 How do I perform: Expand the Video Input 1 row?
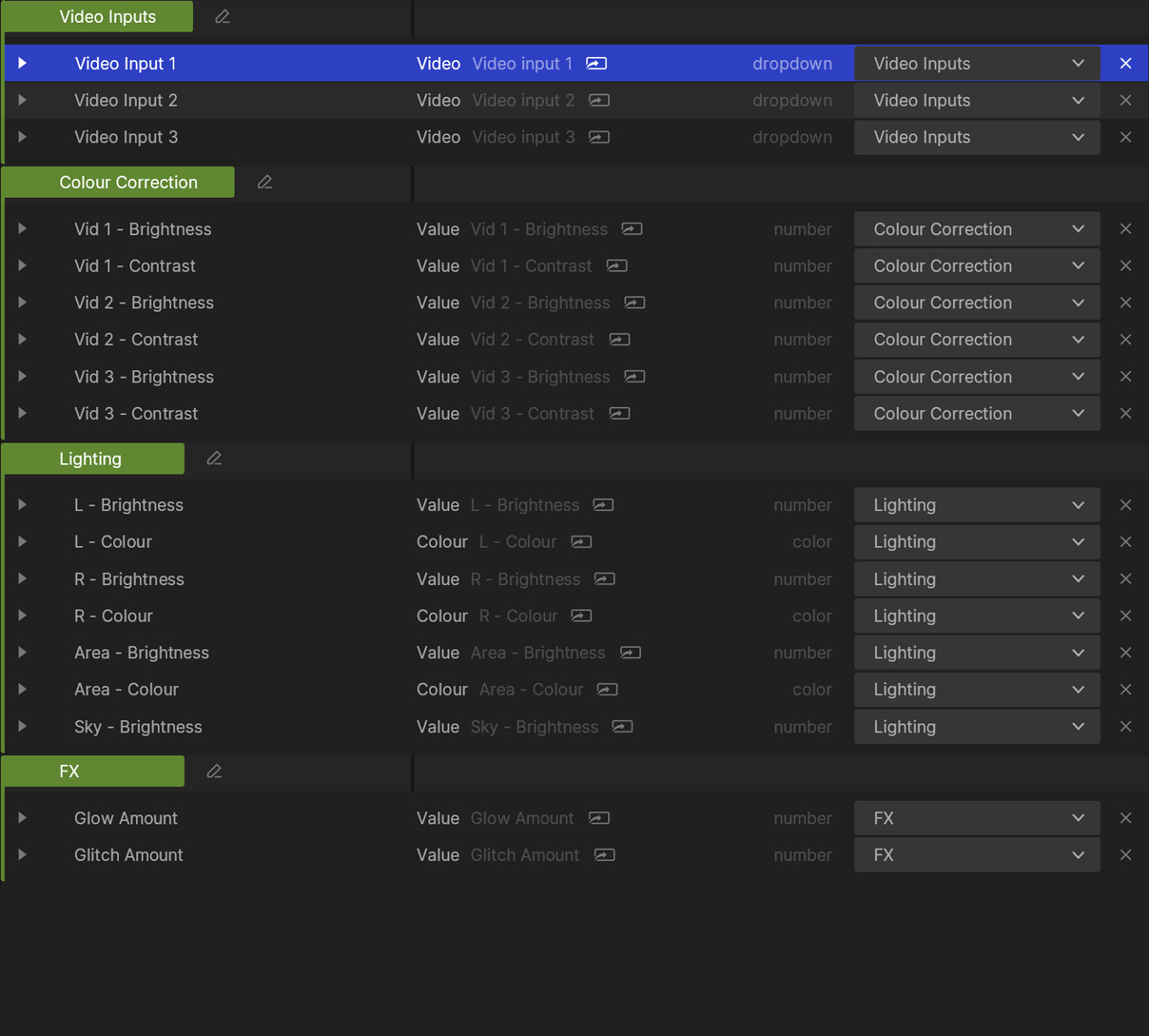pyautogui.click(x=23, y=64)
